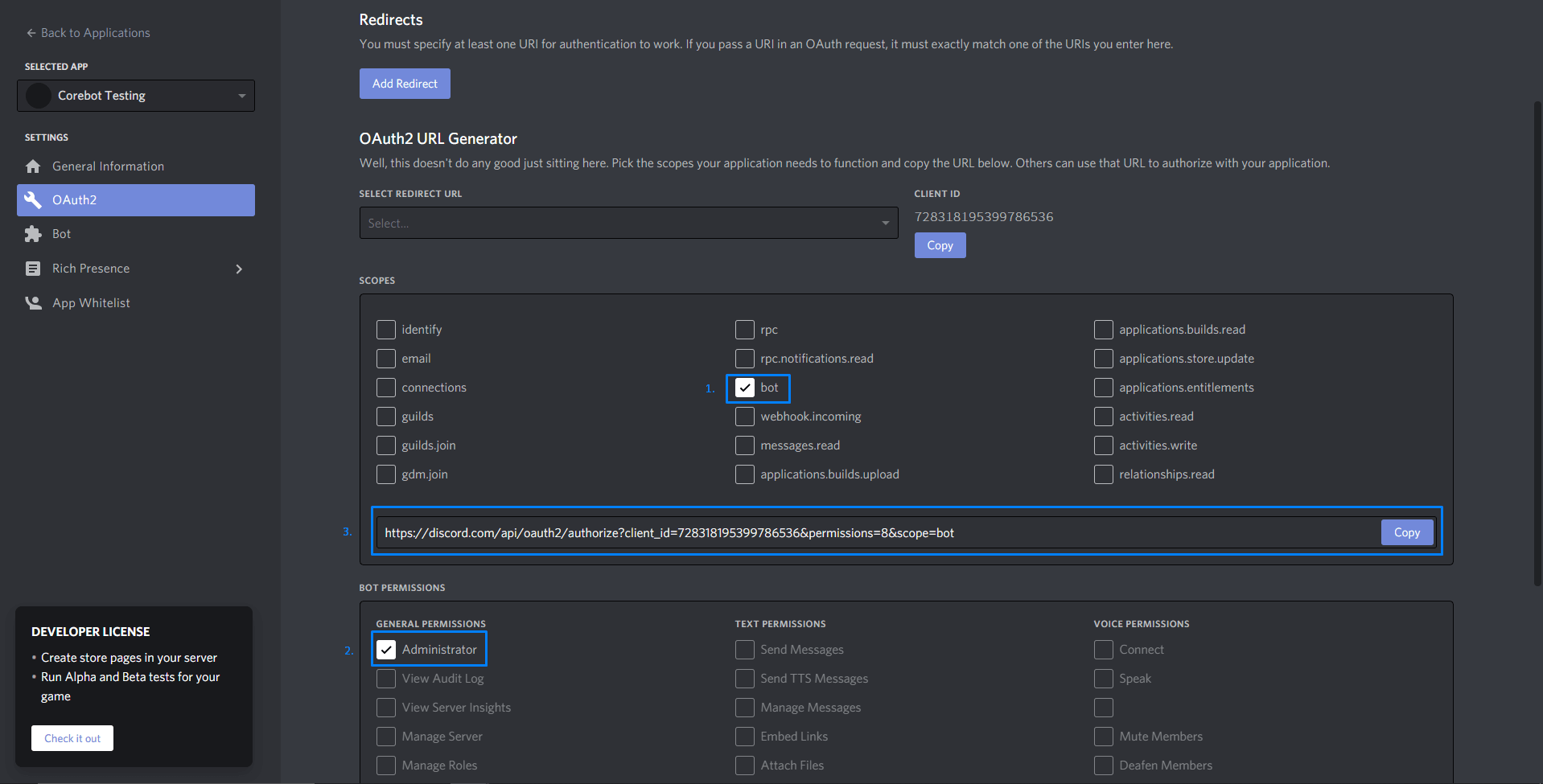Toggle the Speak voice permission

1104,679
